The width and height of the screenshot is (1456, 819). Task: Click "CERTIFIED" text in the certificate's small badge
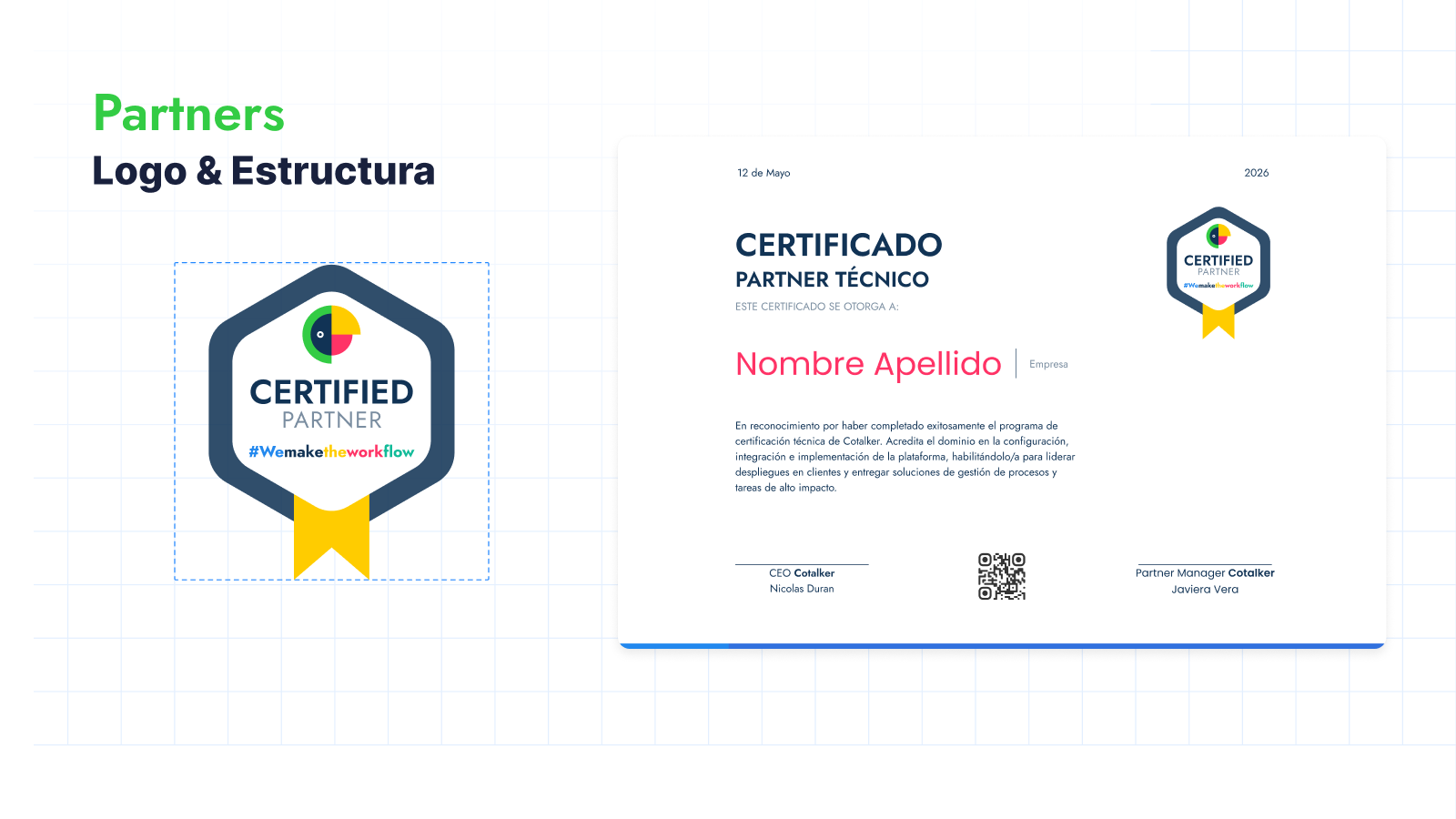pyautogui.click(x=1218, y=260)
